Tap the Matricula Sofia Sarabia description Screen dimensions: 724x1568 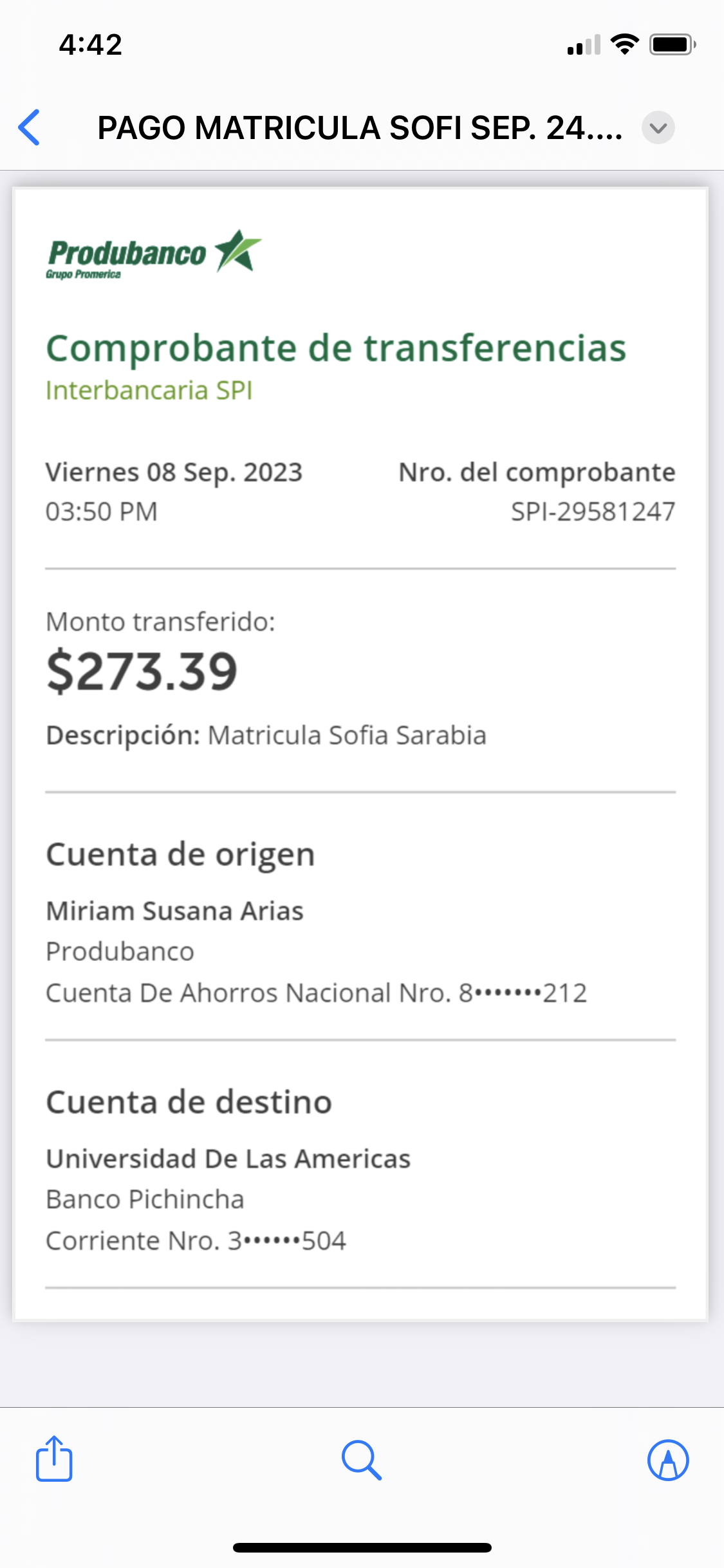346,735
